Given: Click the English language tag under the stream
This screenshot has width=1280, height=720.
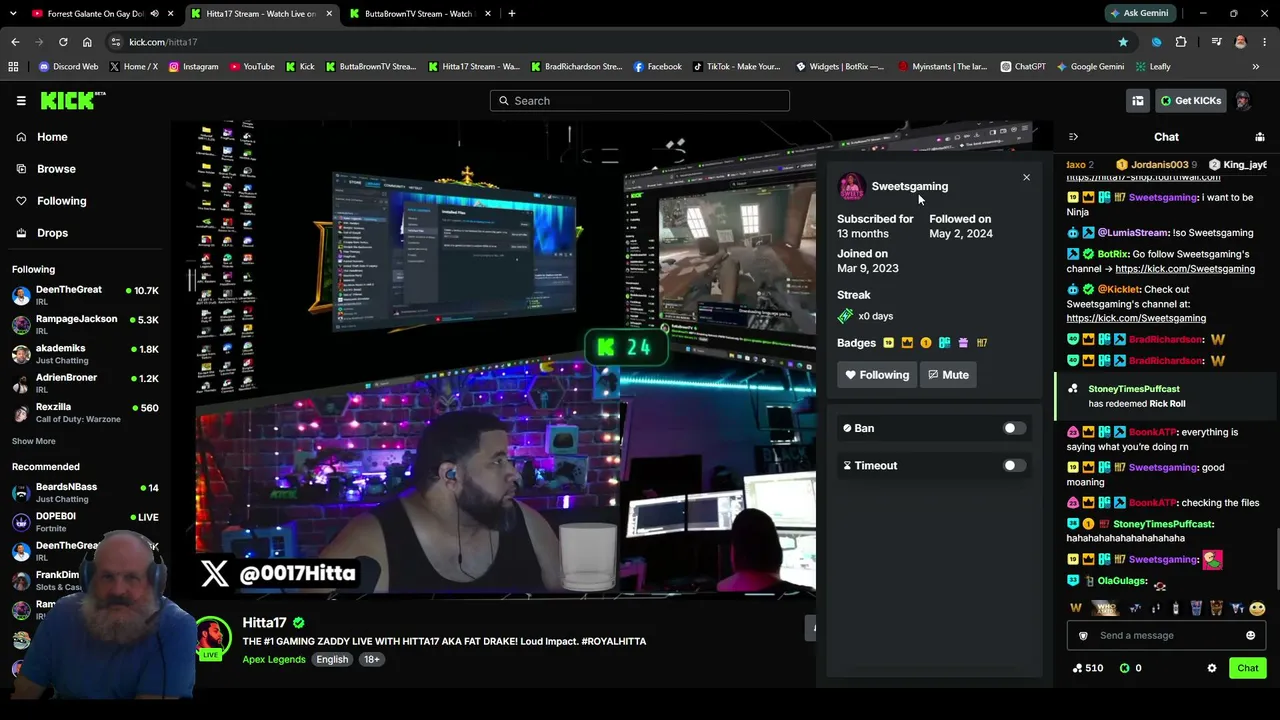Looking at the screenshot, I should tap(332, 659).
